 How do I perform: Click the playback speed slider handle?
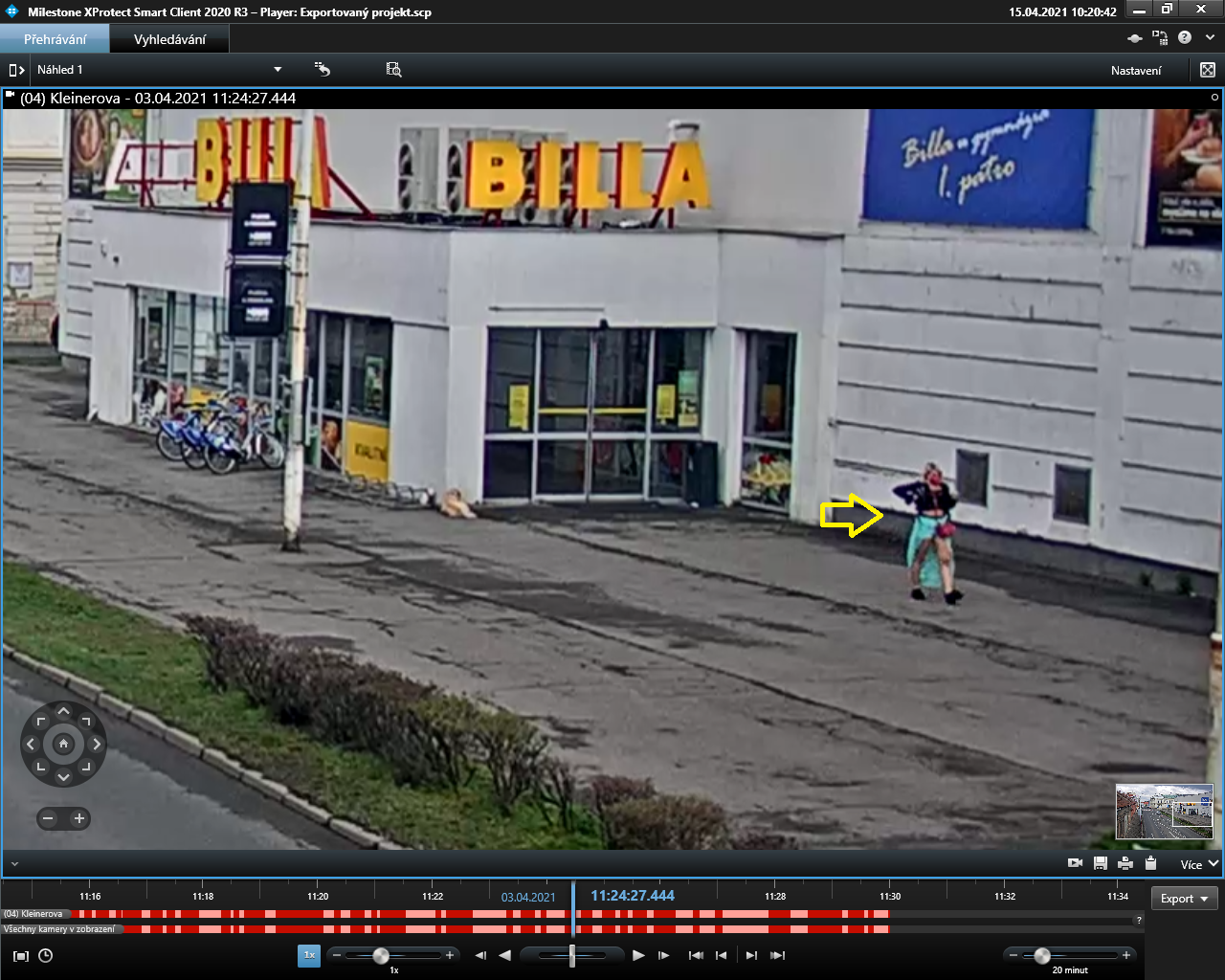[x=381, y=955]
